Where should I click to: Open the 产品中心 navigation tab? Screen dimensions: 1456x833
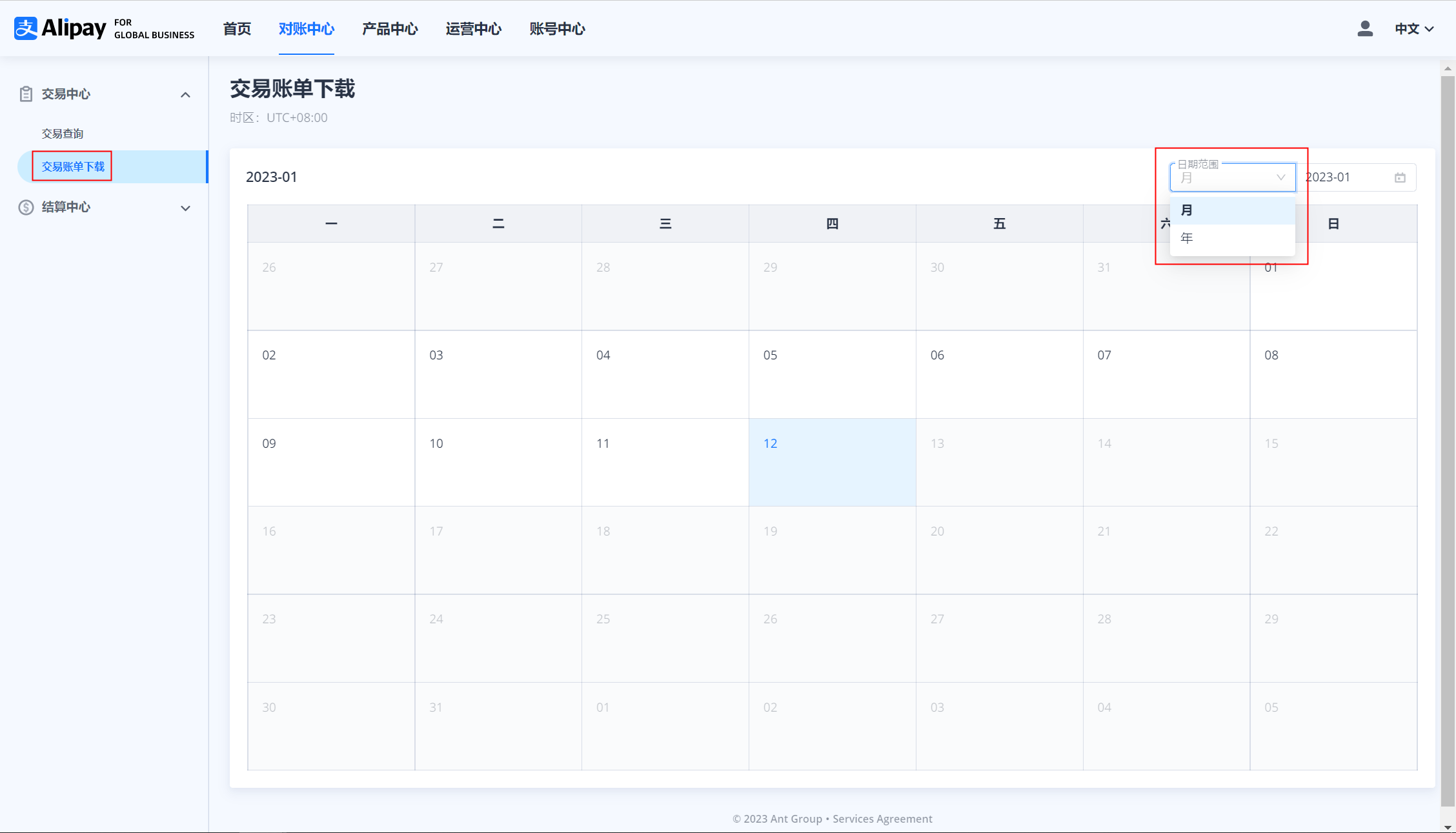coord(390,28)
